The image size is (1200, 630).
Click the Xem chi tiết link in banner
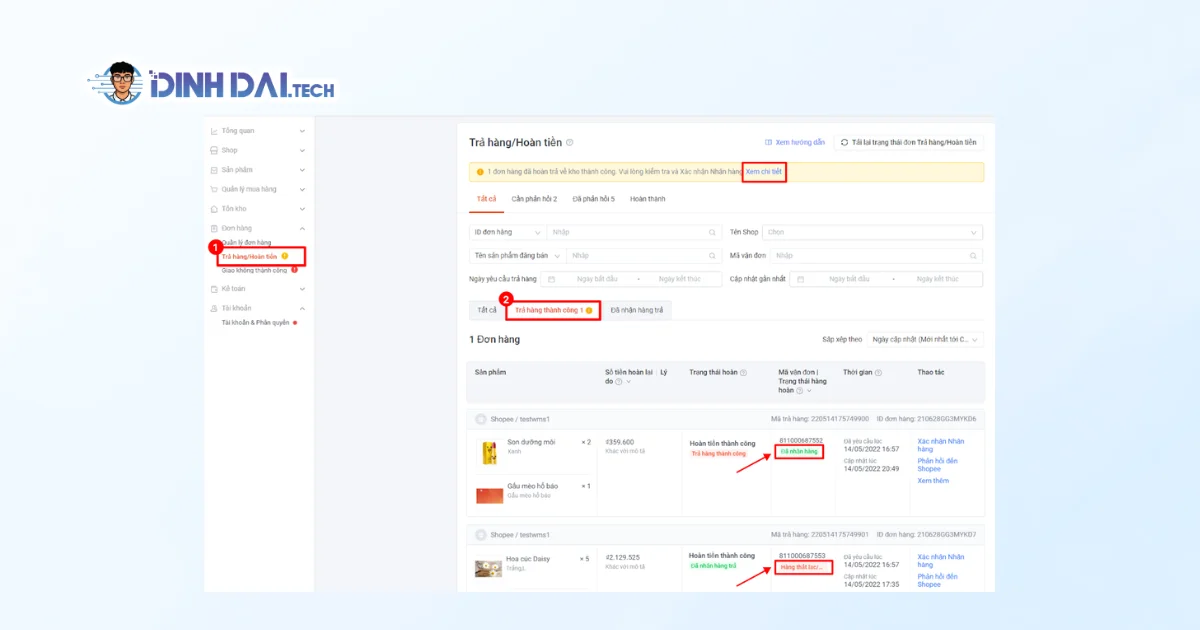pyautogui.click(x=764, y=172)
